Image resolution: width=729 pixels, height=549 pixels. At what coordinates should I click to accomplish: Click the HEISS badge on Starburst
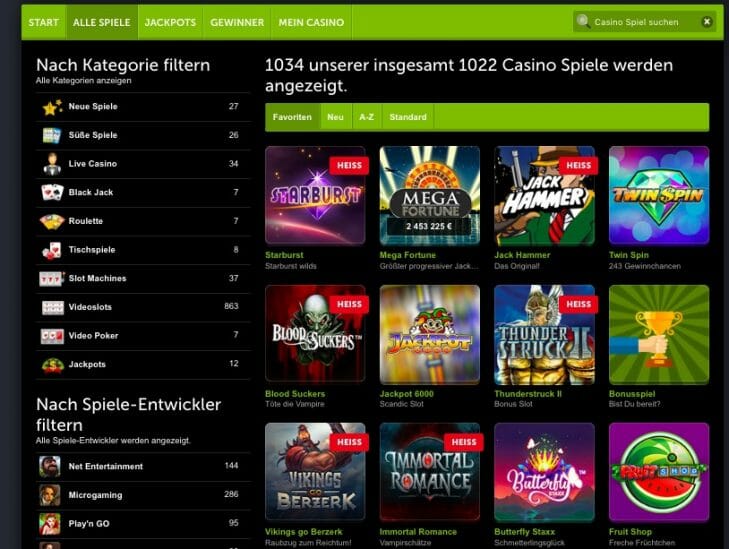(349, 165)
